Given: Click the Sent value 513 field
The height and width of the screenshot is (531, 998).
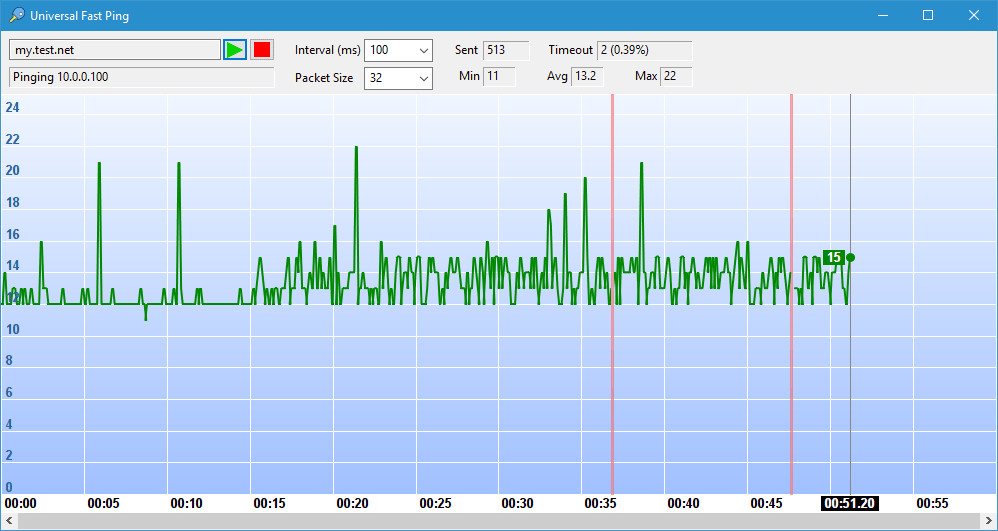Looking at the screenshot, I should (506, 50).
